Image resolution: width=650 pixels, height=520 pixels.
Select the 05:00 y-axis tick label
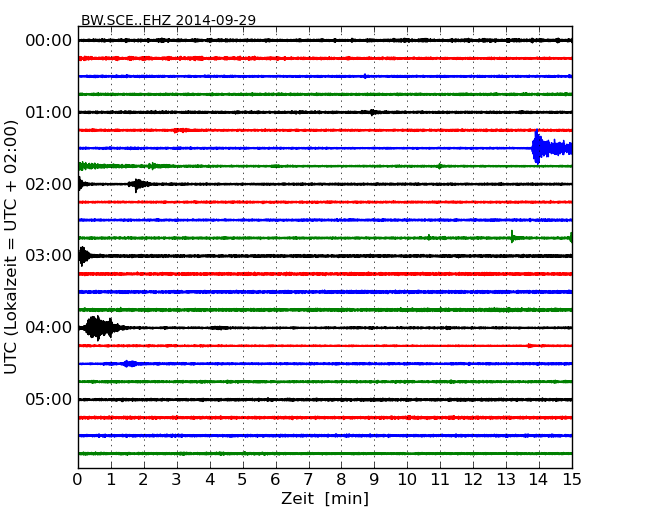(x=48, y=400)
